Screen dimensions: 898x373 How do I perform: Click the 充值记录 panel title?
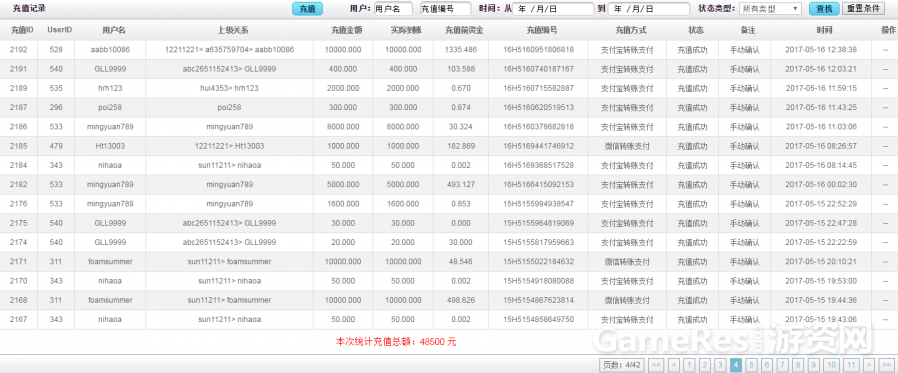coord(29,9)
